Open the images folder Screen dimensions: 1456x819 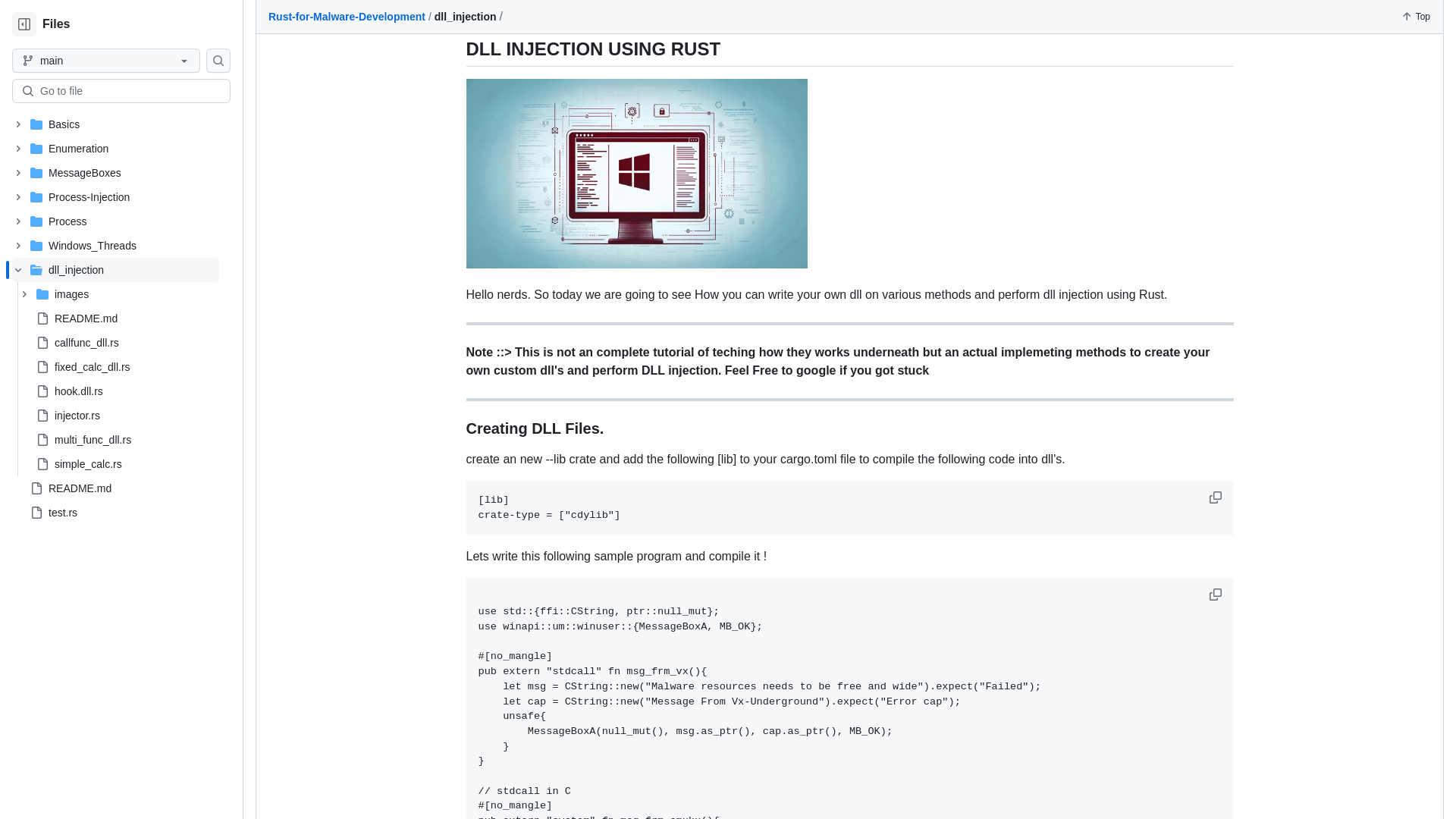[x=71, y=294]
